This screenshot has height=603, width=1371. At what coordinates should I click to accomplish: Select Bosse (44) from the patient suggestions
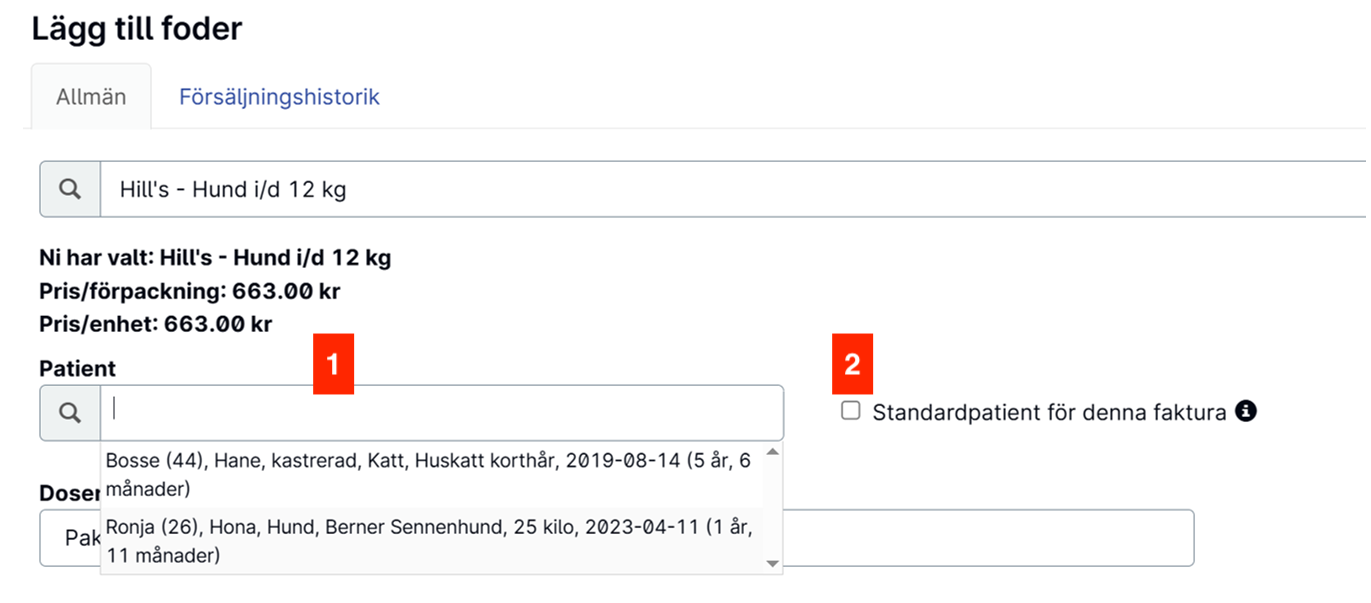(432, 475)
